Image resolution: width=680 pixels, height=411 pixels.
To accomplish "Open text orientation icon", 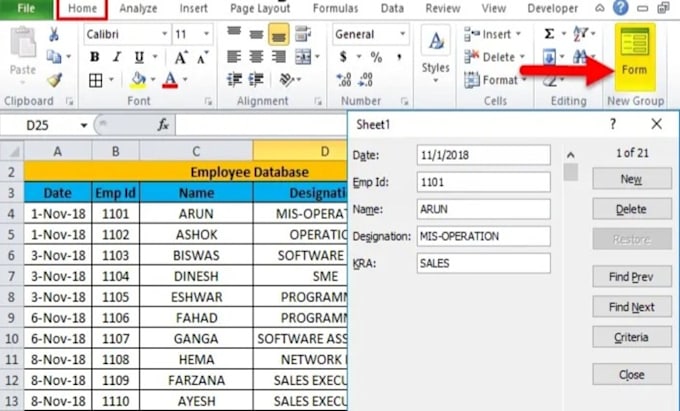I will click(287, 80).
